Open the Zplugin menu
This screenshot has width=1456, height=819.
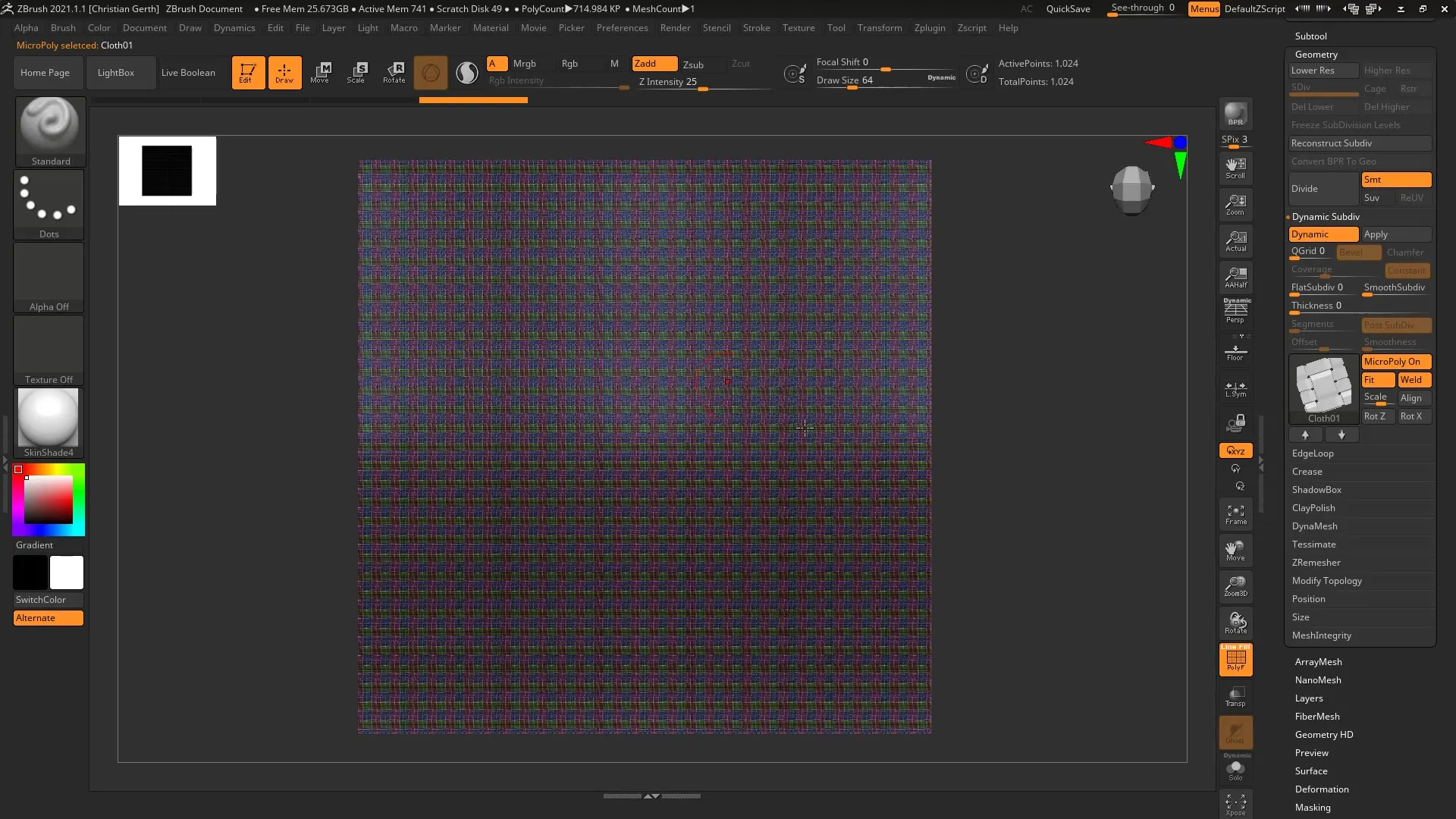point(930,28)
